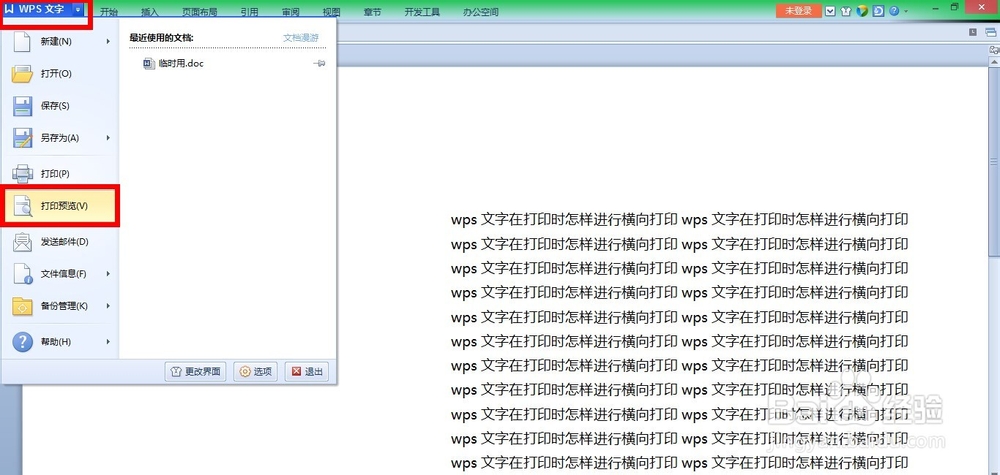Open 打印预览(V) print preview
The image size is (1000, 475).
coord(60,206)
